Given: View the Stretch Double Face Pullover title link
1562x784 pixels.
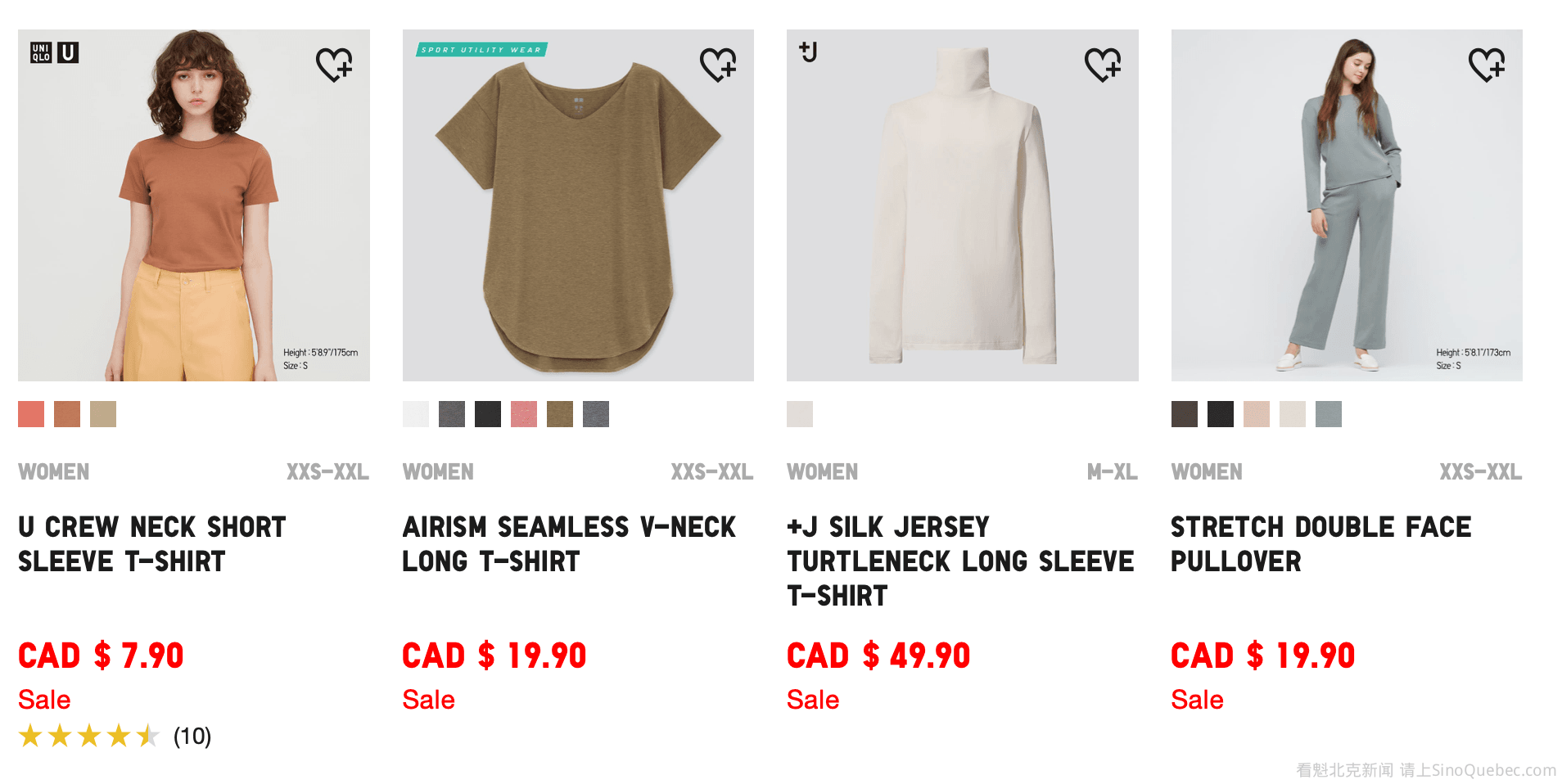Looking at the screenshot, I should (x=1320, y=543).
